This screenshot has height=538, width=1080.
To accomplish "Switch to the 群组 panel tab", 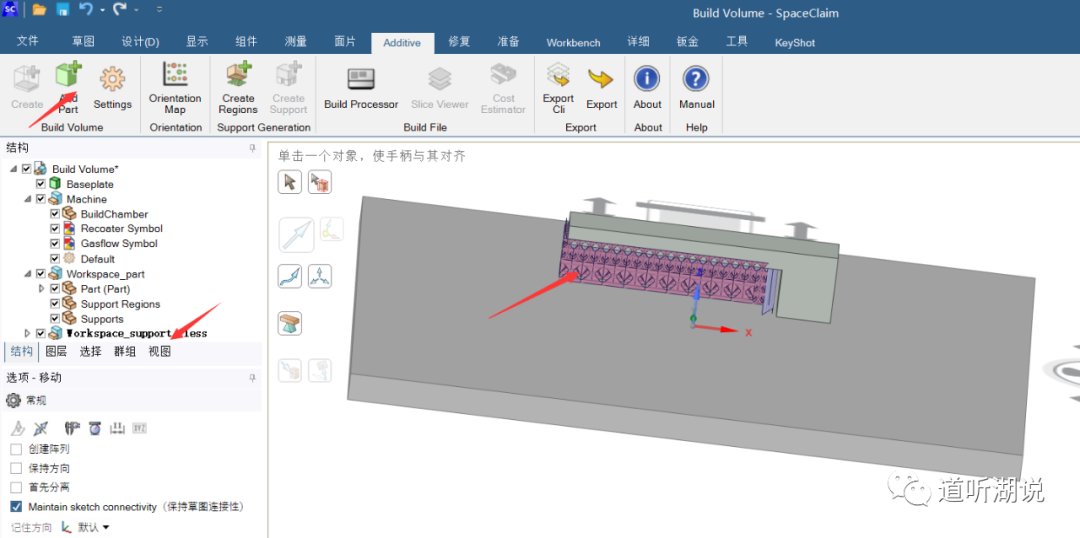I will [125, 352].
